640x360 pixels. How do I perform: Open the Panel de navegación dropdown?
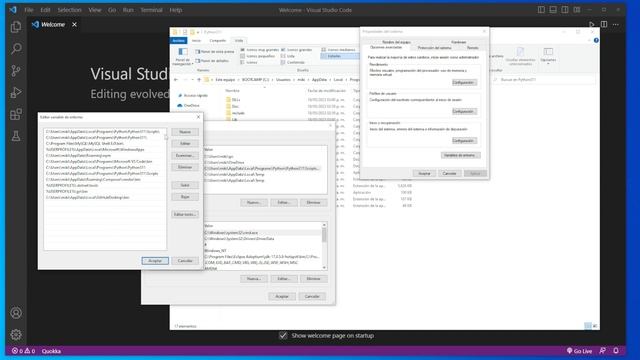point(182,57)
